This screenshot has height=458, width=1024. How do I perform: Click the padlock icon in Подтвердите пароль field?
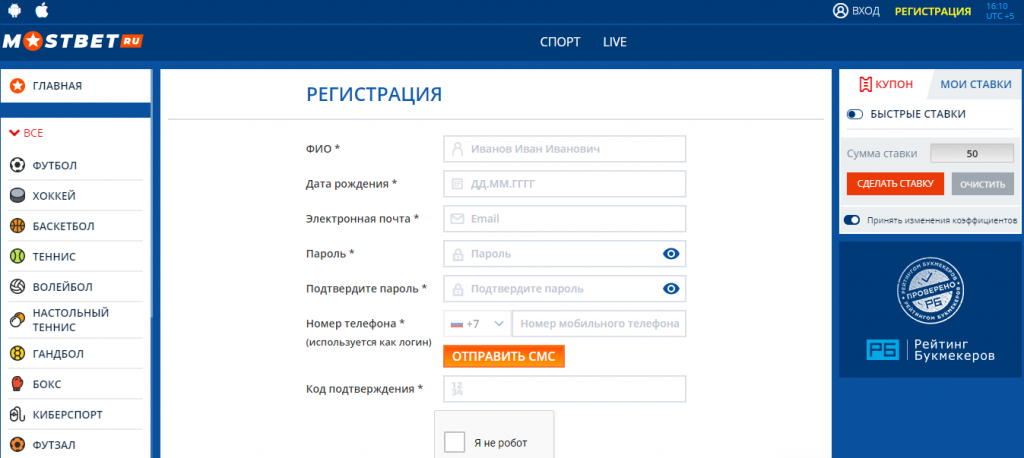click(457, 289)
